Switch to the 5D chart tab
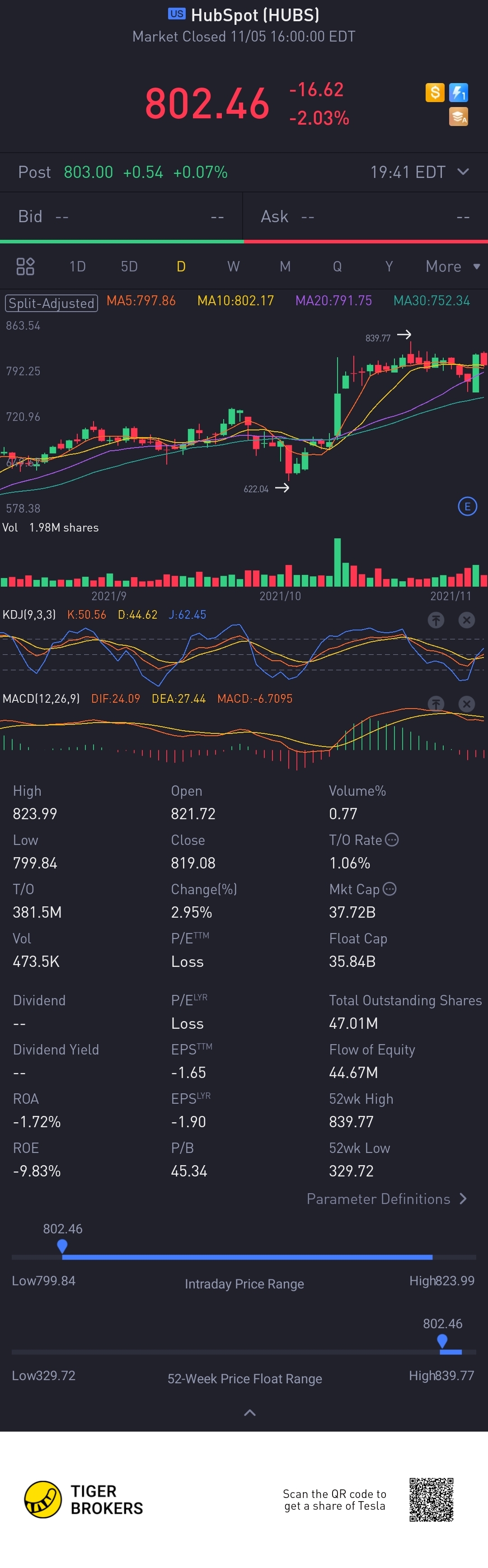 [129, 266]
